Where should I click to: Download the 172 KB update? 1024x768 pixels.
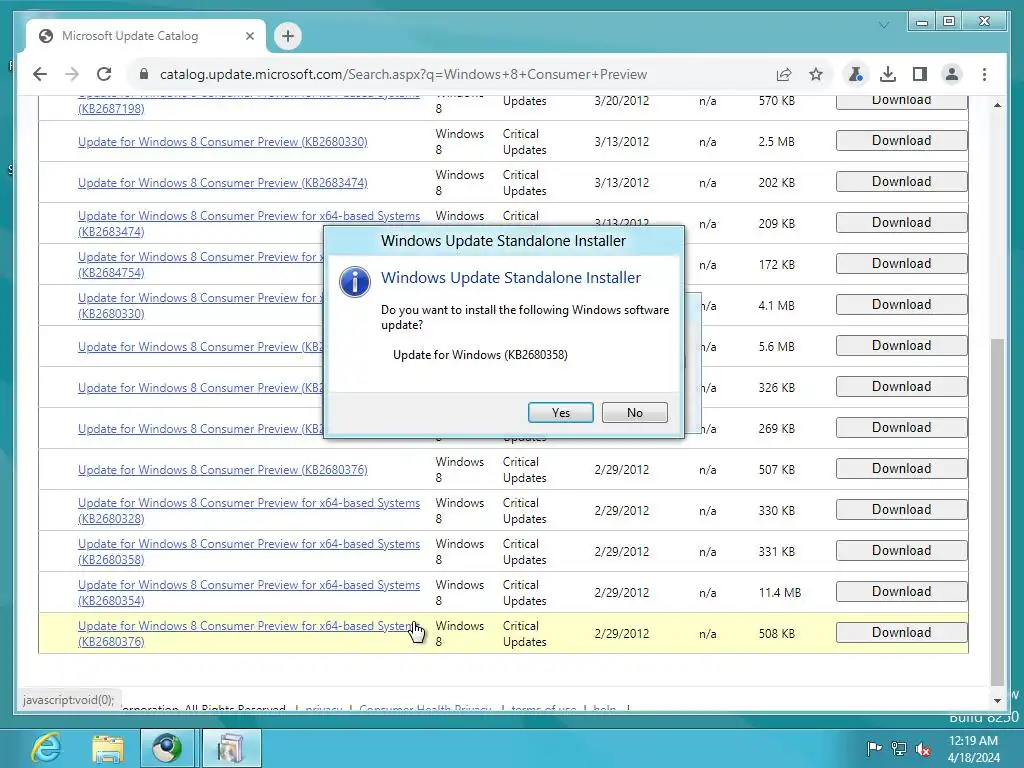901,264
